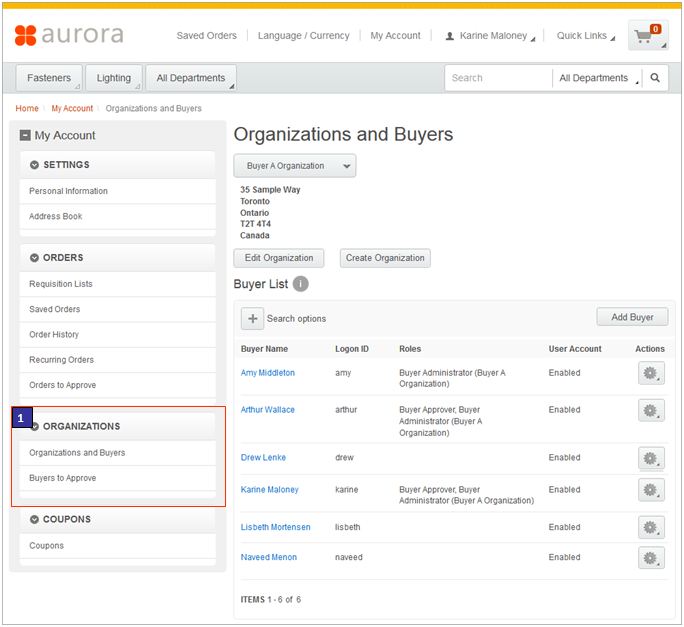Viewport: 684px width, 627px height.
Task: Collapse the Settings section
Action: 35,165
